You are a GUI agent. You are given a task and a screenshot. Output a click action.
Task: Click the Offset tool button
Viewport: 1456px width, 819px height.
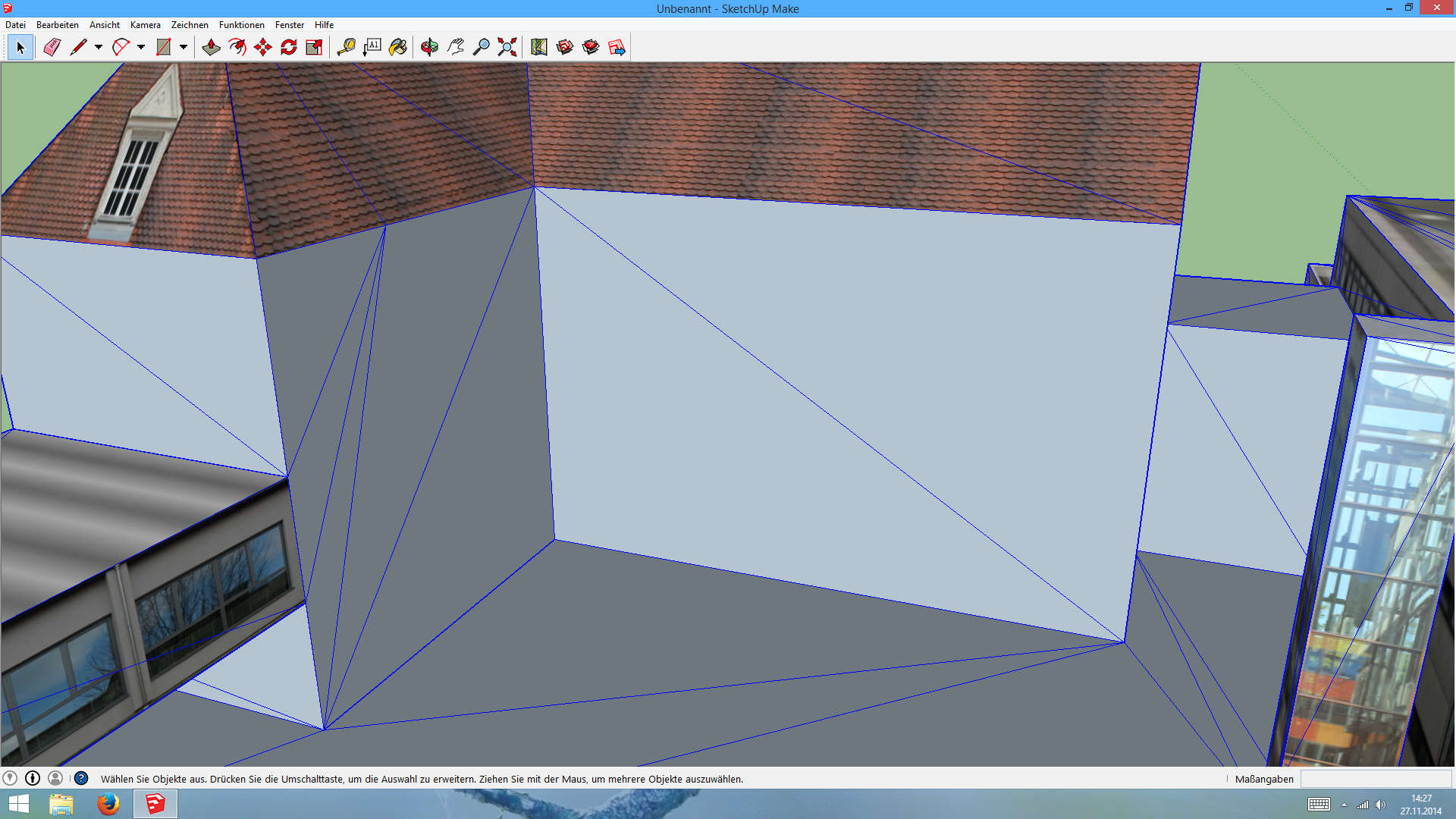(237, 47)
